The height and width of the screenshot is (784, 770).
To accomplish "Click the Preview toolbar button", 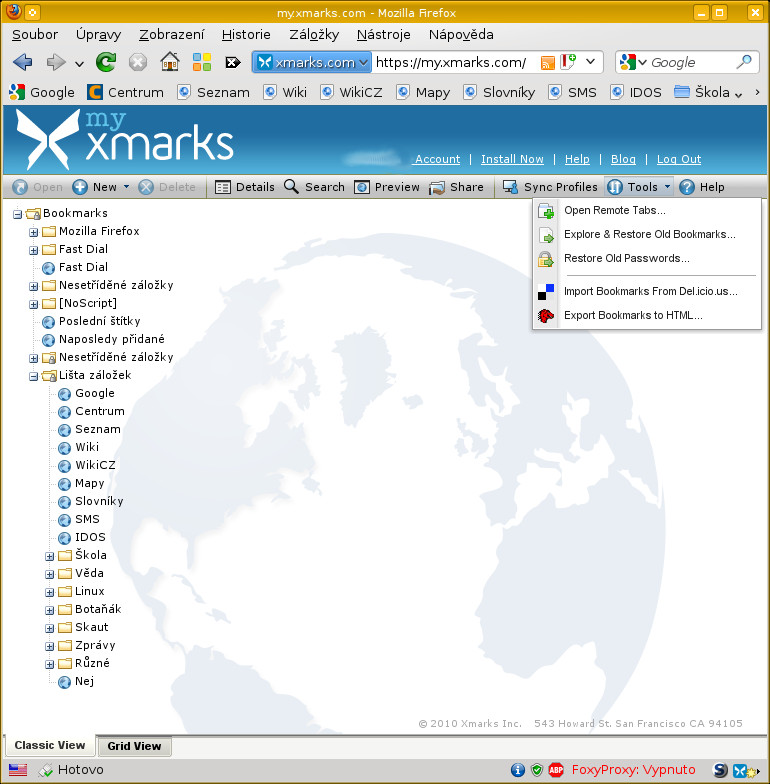I will [386, 187].
